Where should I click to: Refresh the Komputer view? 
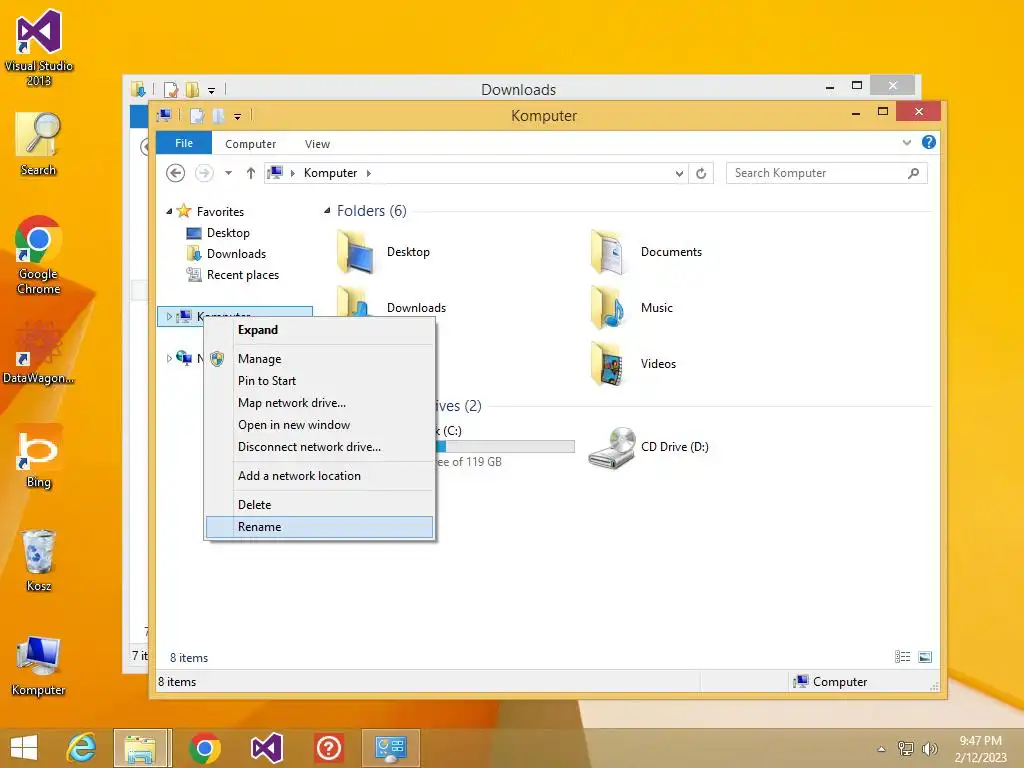(701, 173)
